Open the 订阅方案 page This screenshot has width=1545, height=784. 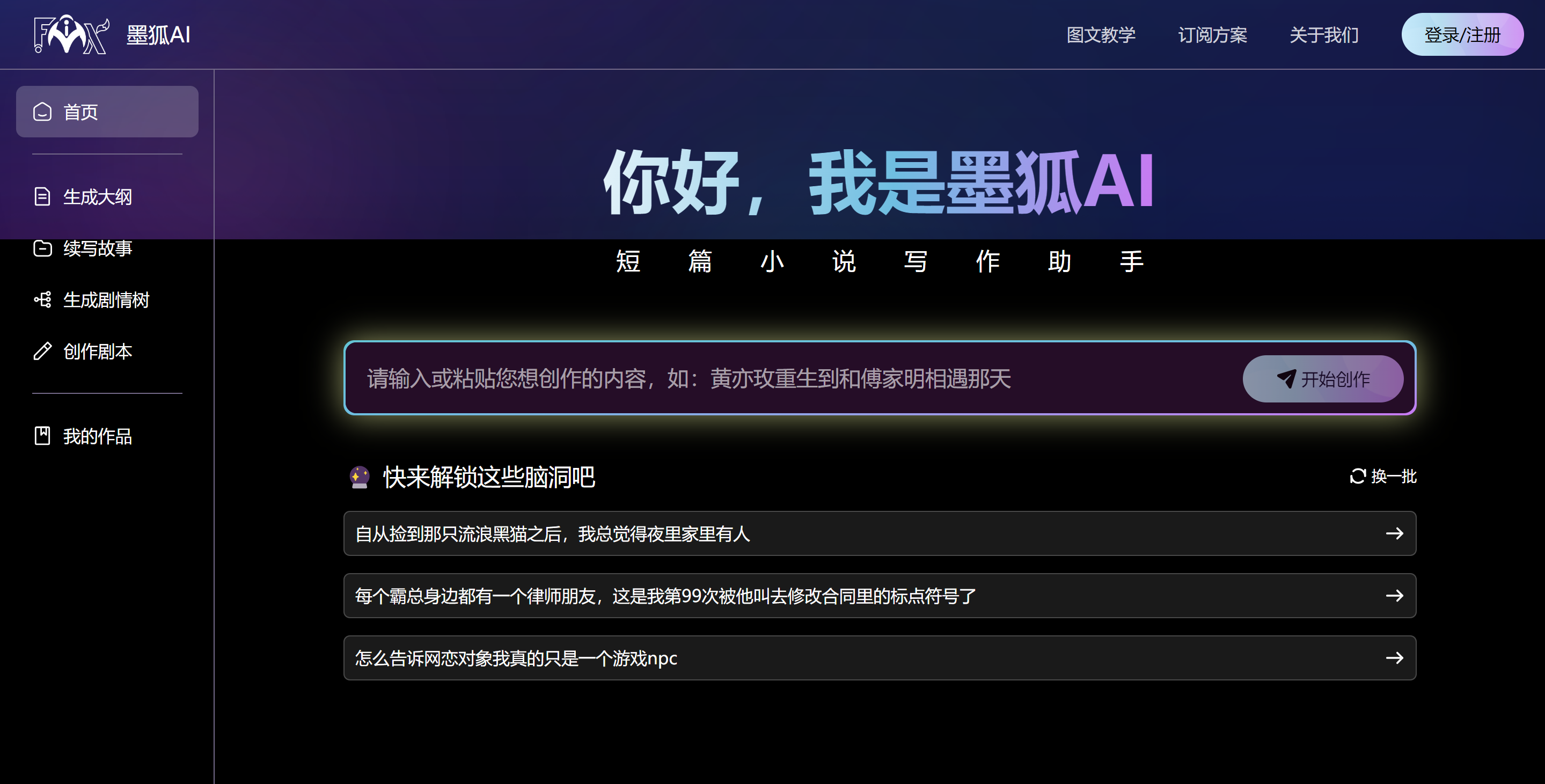point(1212,35)
